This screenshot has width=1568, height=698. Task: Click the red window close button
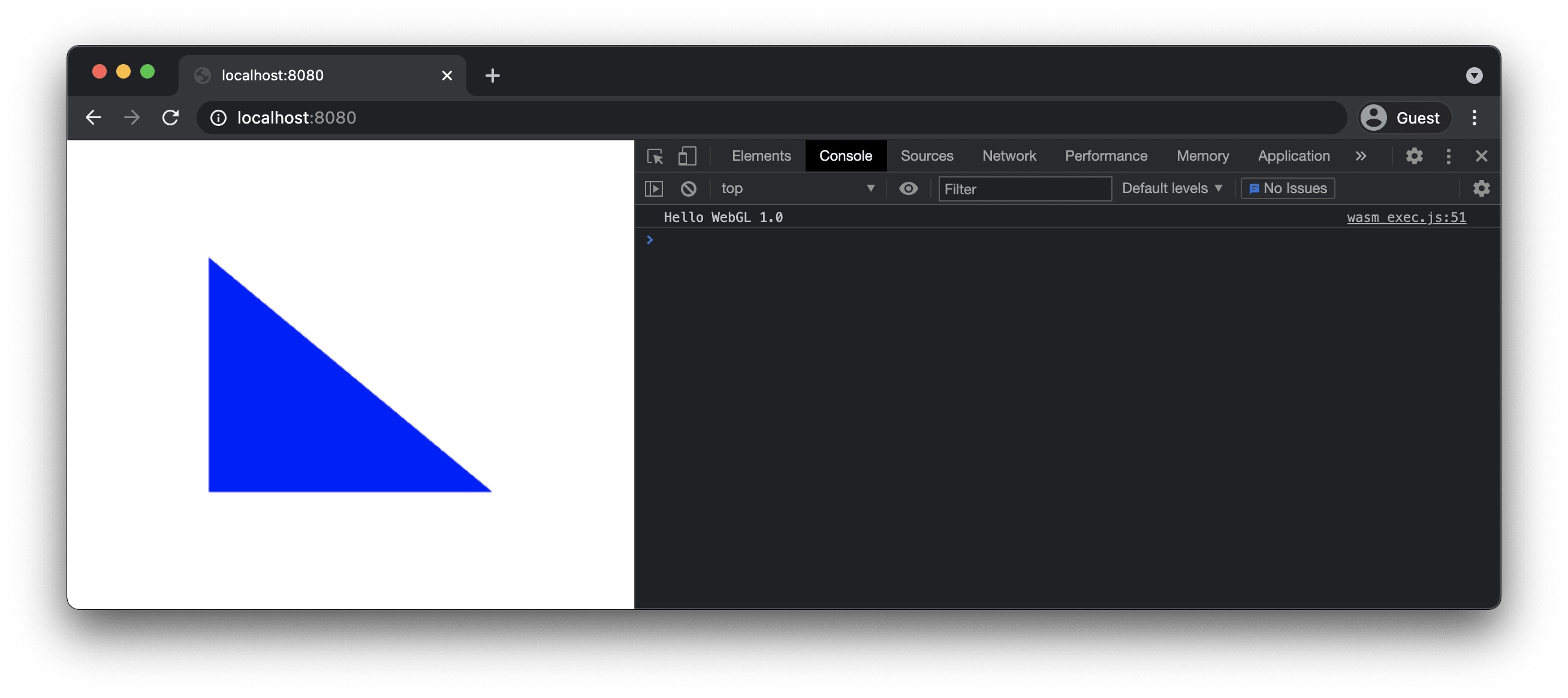[x=99, y=72]
